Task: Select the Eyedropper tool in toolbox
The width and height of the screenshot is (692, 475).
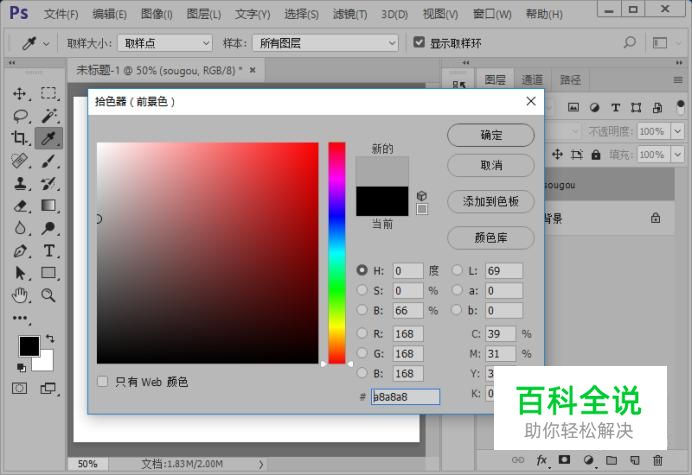Action: 49,138
